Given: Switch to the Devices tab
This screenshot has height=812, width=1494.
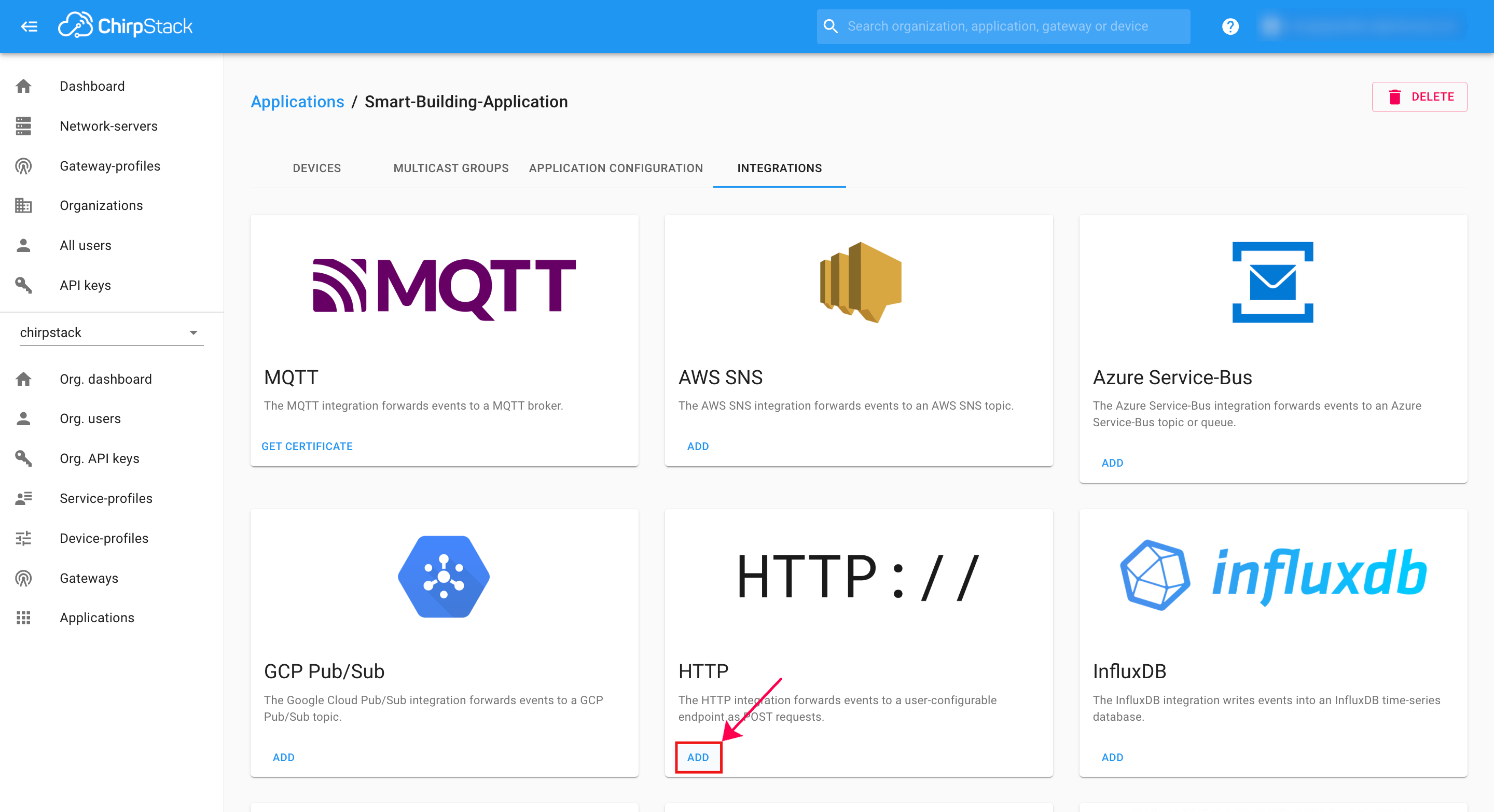Looking at the screenshot, I should coord(316,168).
